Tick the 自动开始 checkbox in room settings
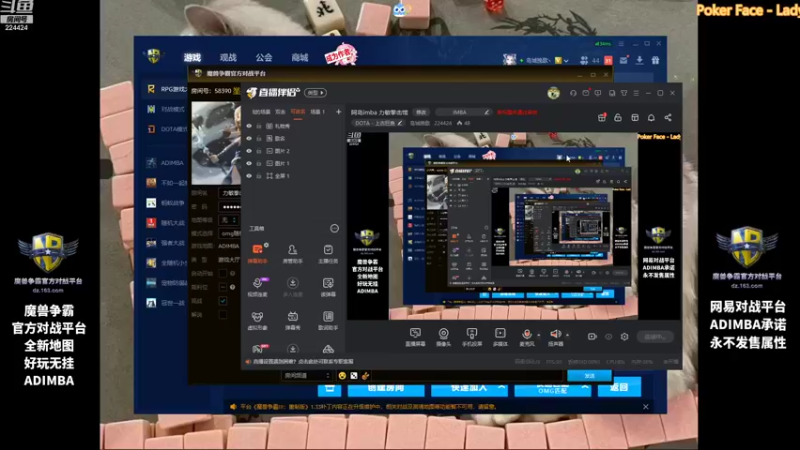The height and width of the screenshot is (450, 800). pos(223,273)
